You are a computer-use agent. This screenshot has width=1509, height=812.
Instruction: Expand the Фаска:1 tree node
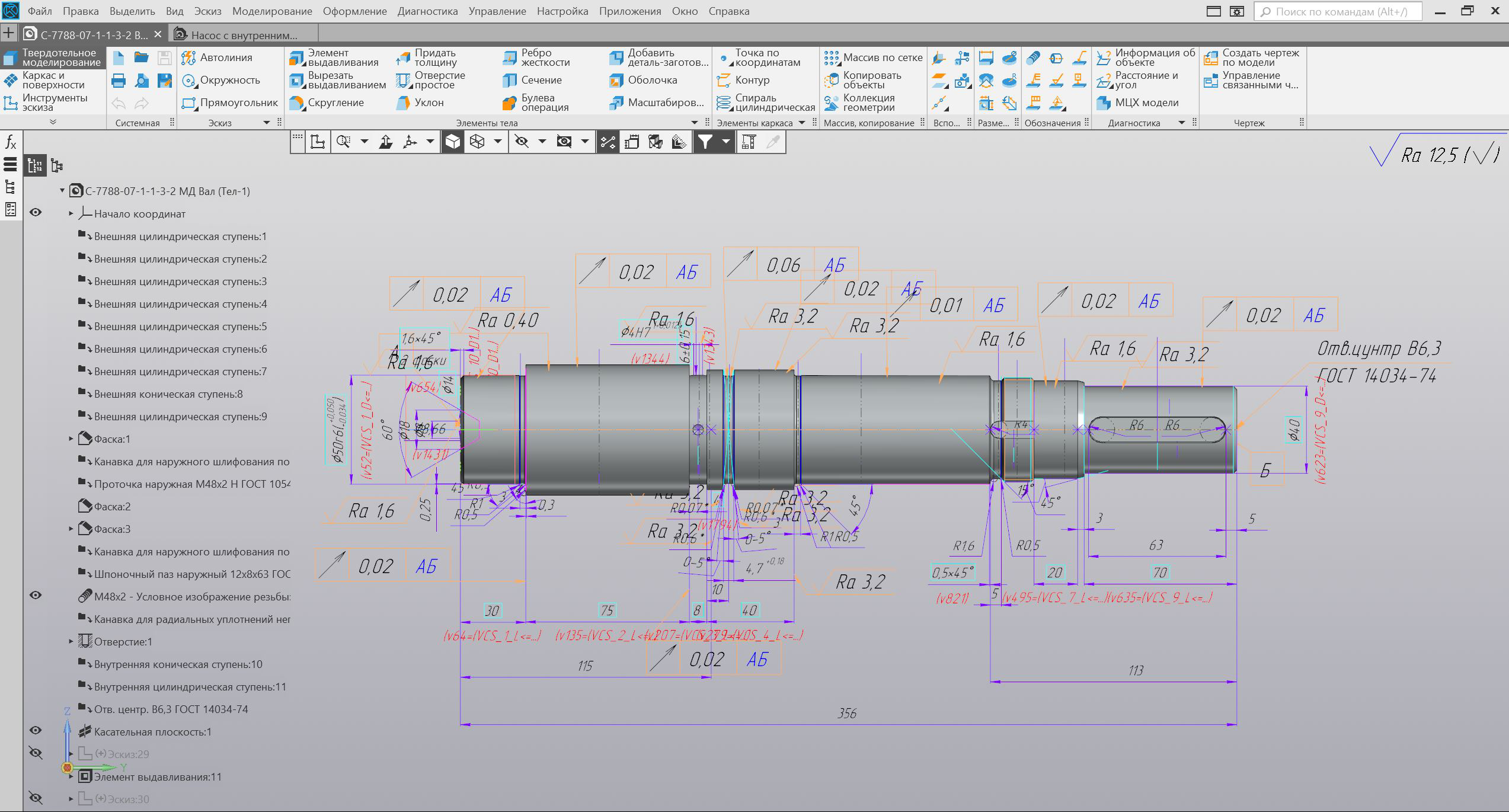(x=71, y=439)
